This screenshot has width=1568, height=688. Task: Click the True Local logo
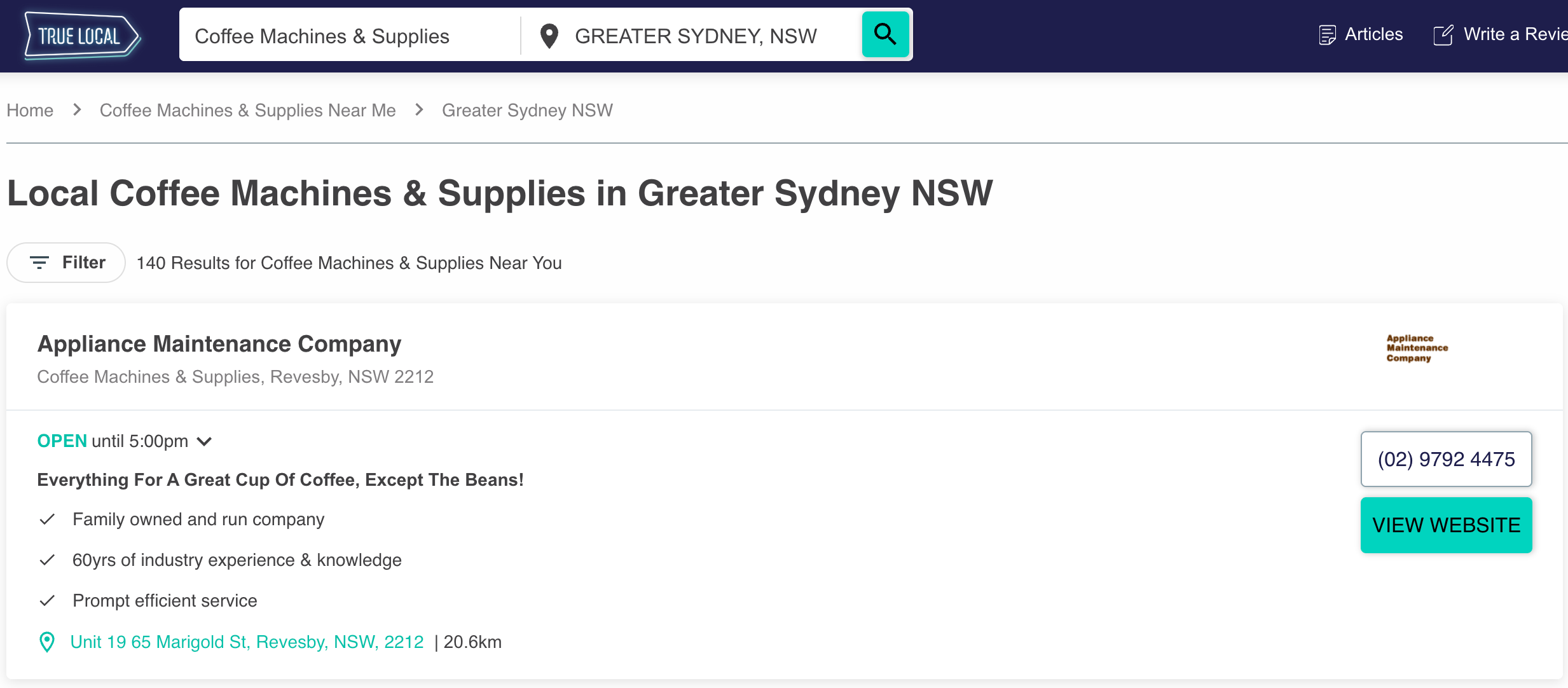81,36
